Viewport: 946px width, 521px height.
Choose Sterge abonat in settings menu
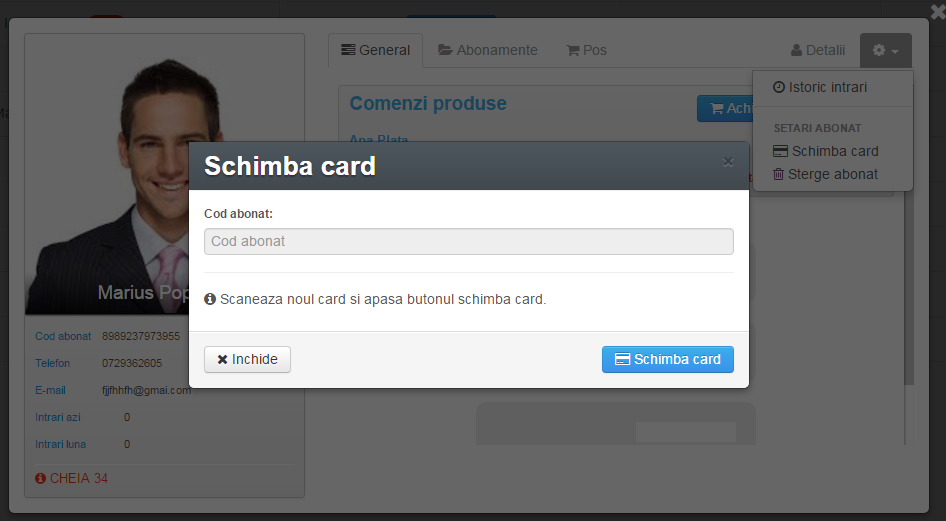point(825,174)
